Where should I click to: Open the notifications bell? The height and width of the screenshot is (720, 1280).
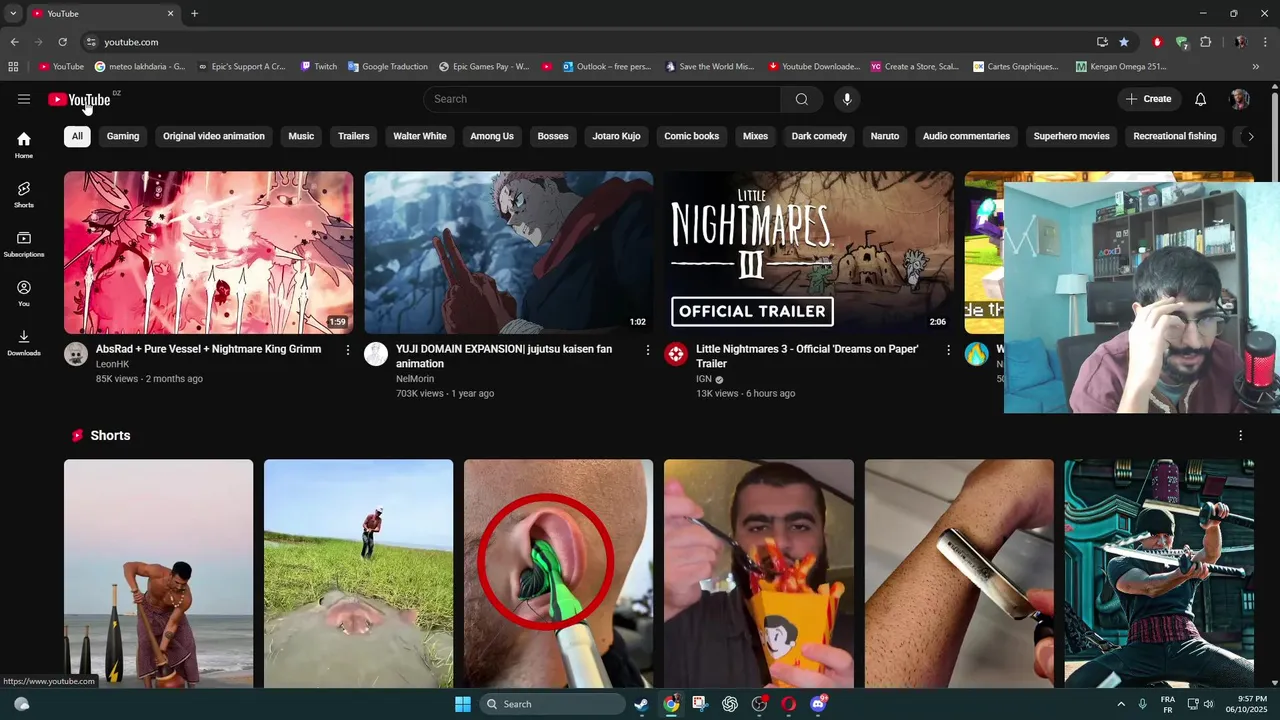tap(1200, 99)
